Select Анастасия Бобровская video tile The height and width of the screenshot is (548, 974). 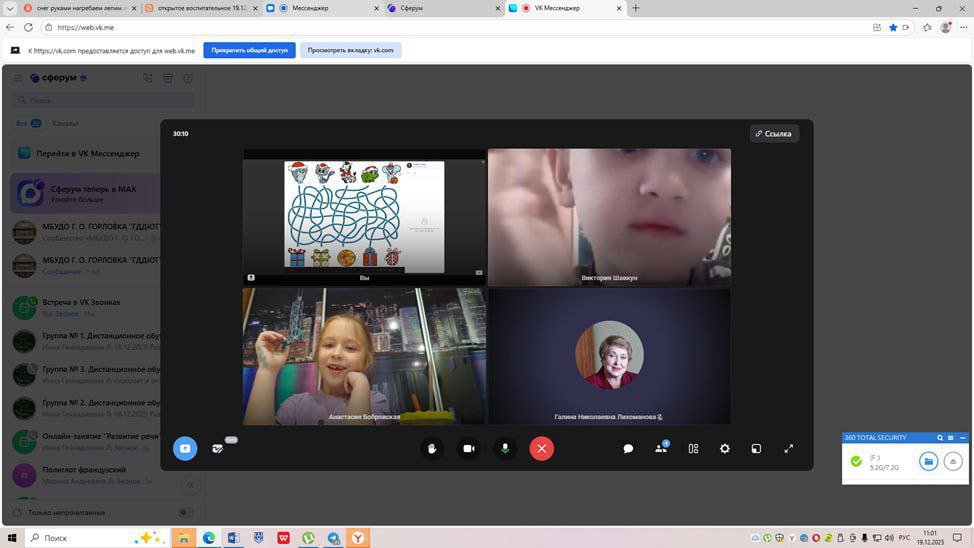tap(364, 356)
